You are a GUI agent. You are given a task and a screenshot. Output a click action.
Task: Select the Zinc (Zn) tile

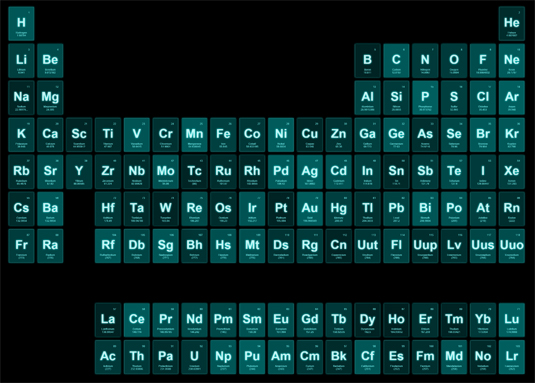point(338,135)
